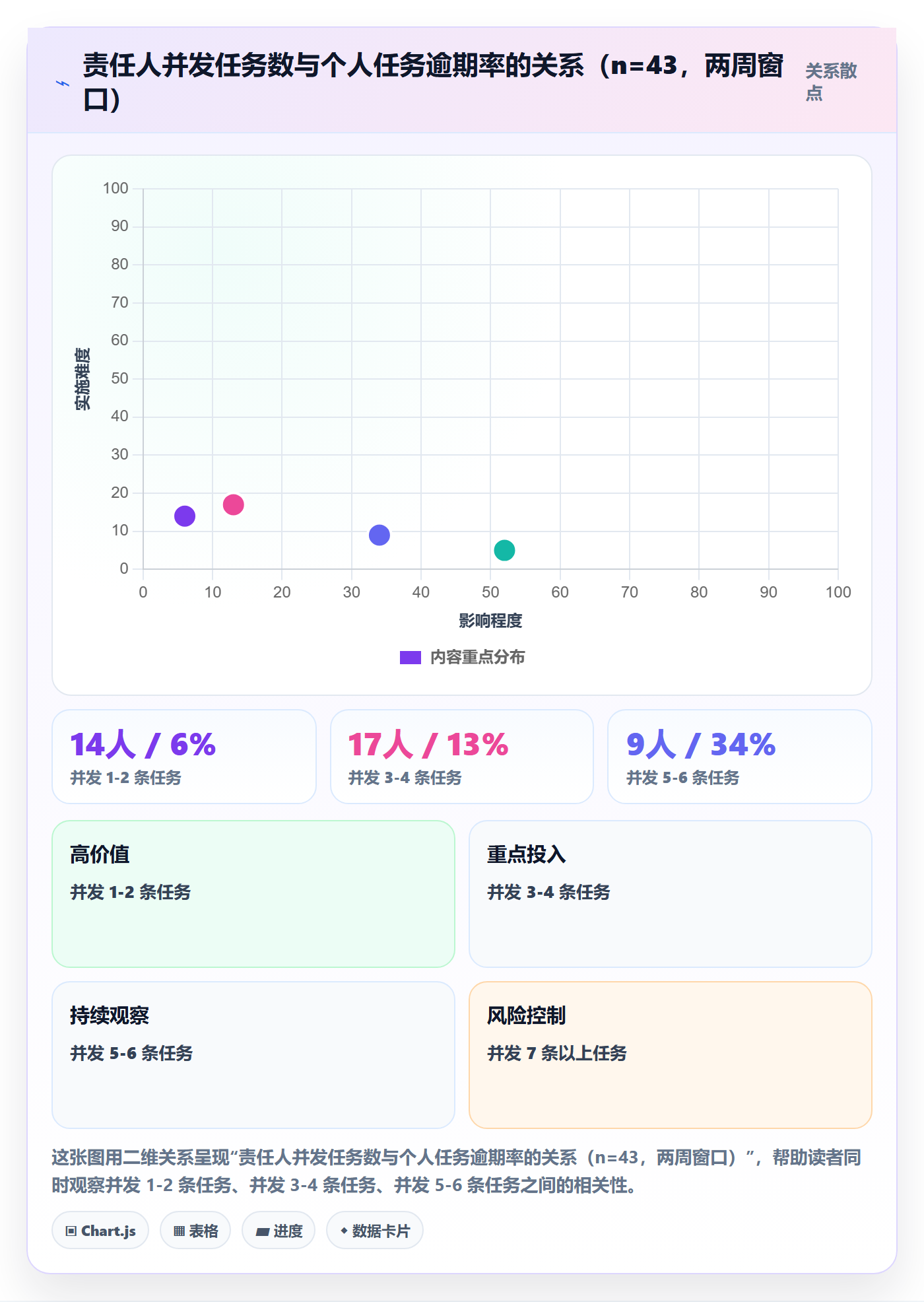
Task: Select the 高价值 quadrant card
Action: point(253,894)
